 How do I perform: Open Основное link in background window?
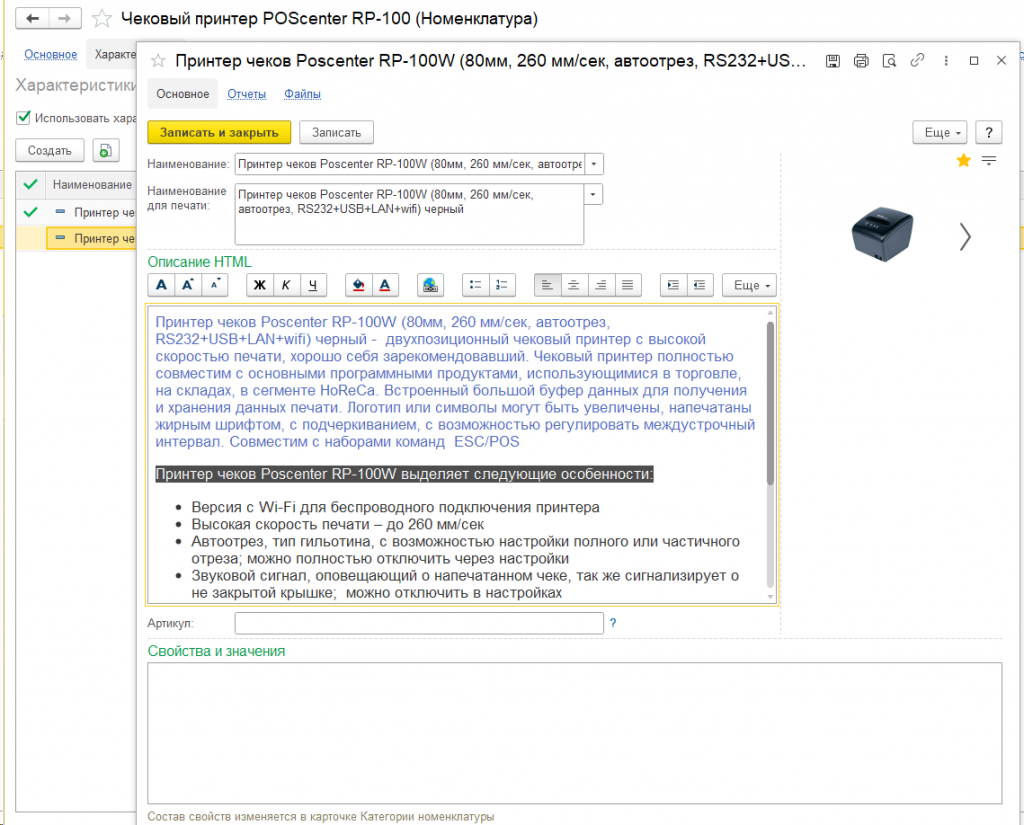tap(50, 54)
